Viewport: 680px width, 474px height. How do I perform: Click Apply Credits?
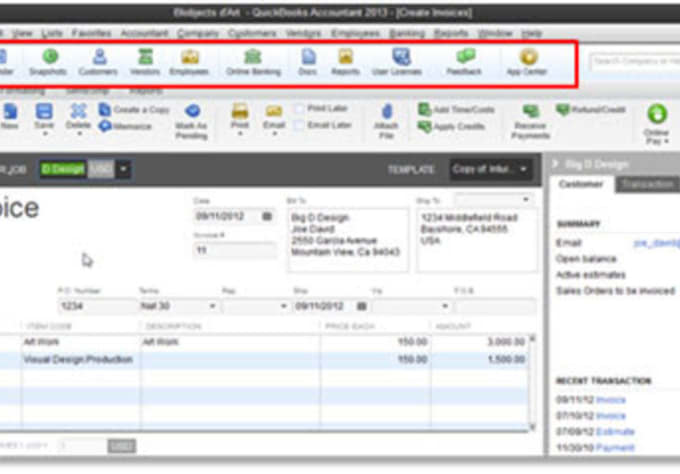tap(451, 126)
